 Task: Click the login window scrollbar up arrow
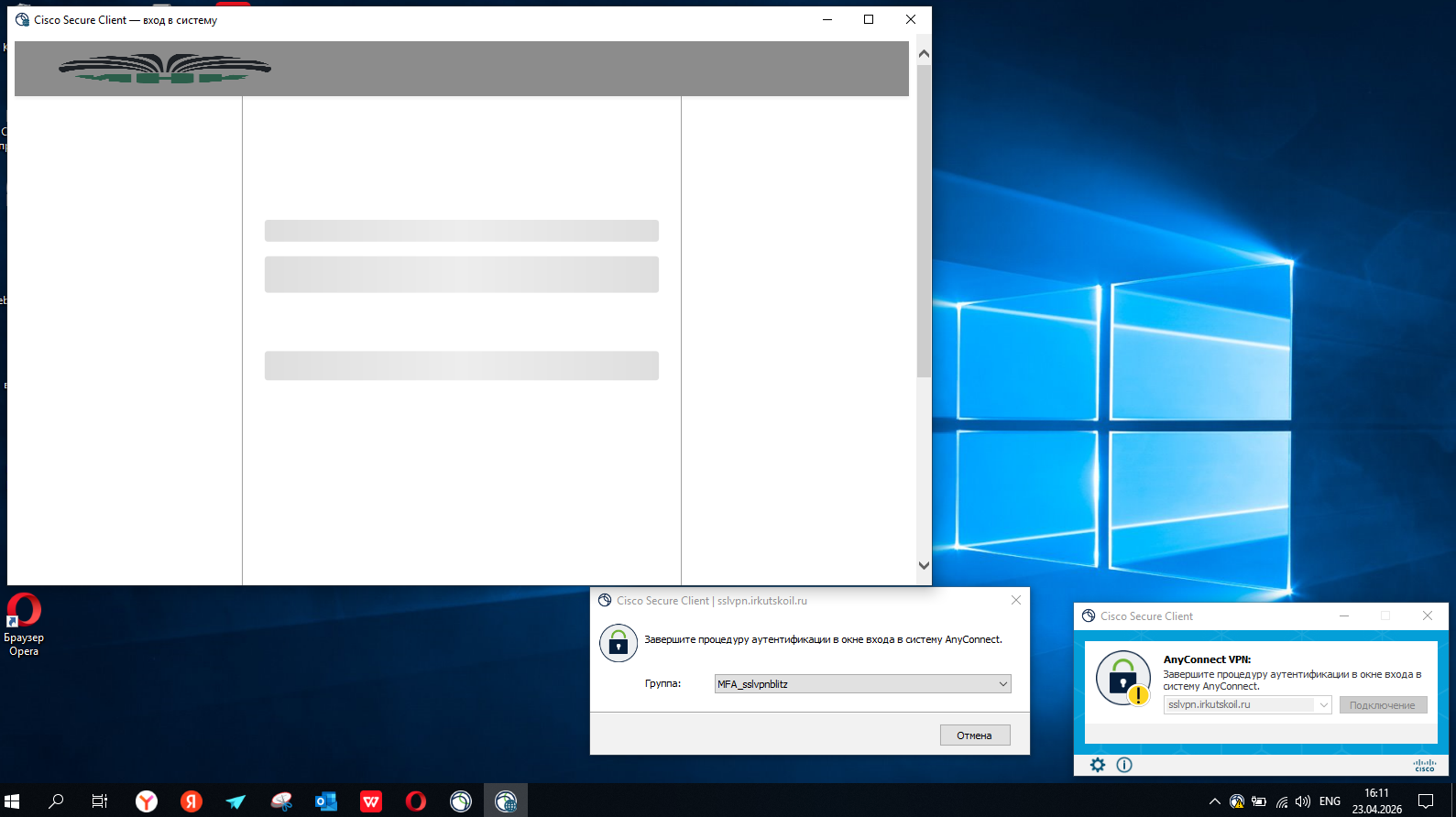tap(924, 54)
